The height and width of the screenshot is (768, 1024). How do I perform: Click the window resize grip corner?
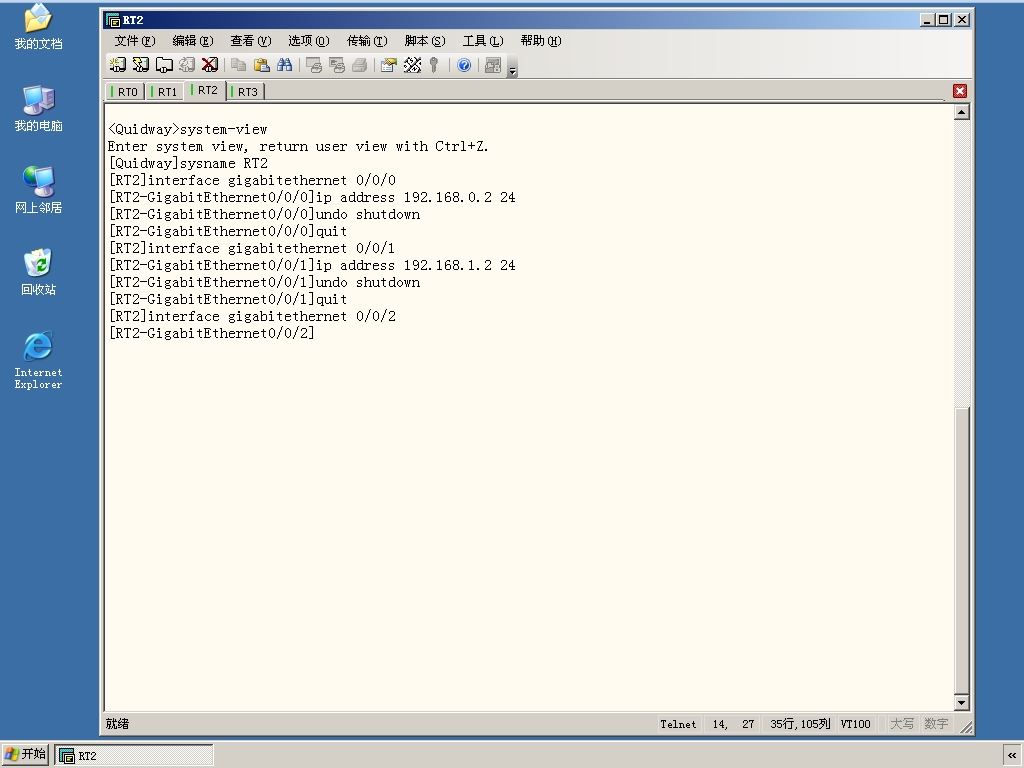point(965,727)
